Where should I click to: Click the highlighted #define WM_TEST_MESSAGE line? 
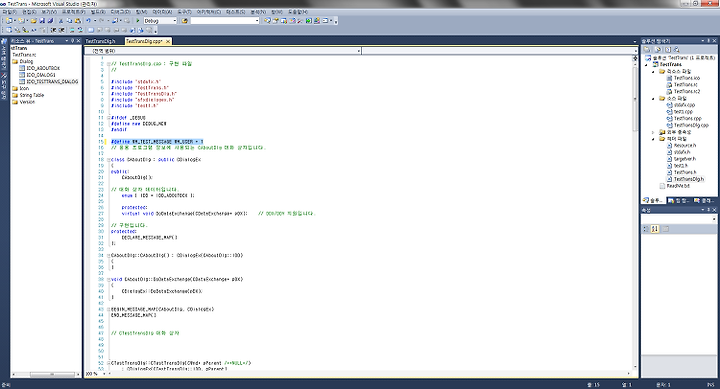(157, 142)
